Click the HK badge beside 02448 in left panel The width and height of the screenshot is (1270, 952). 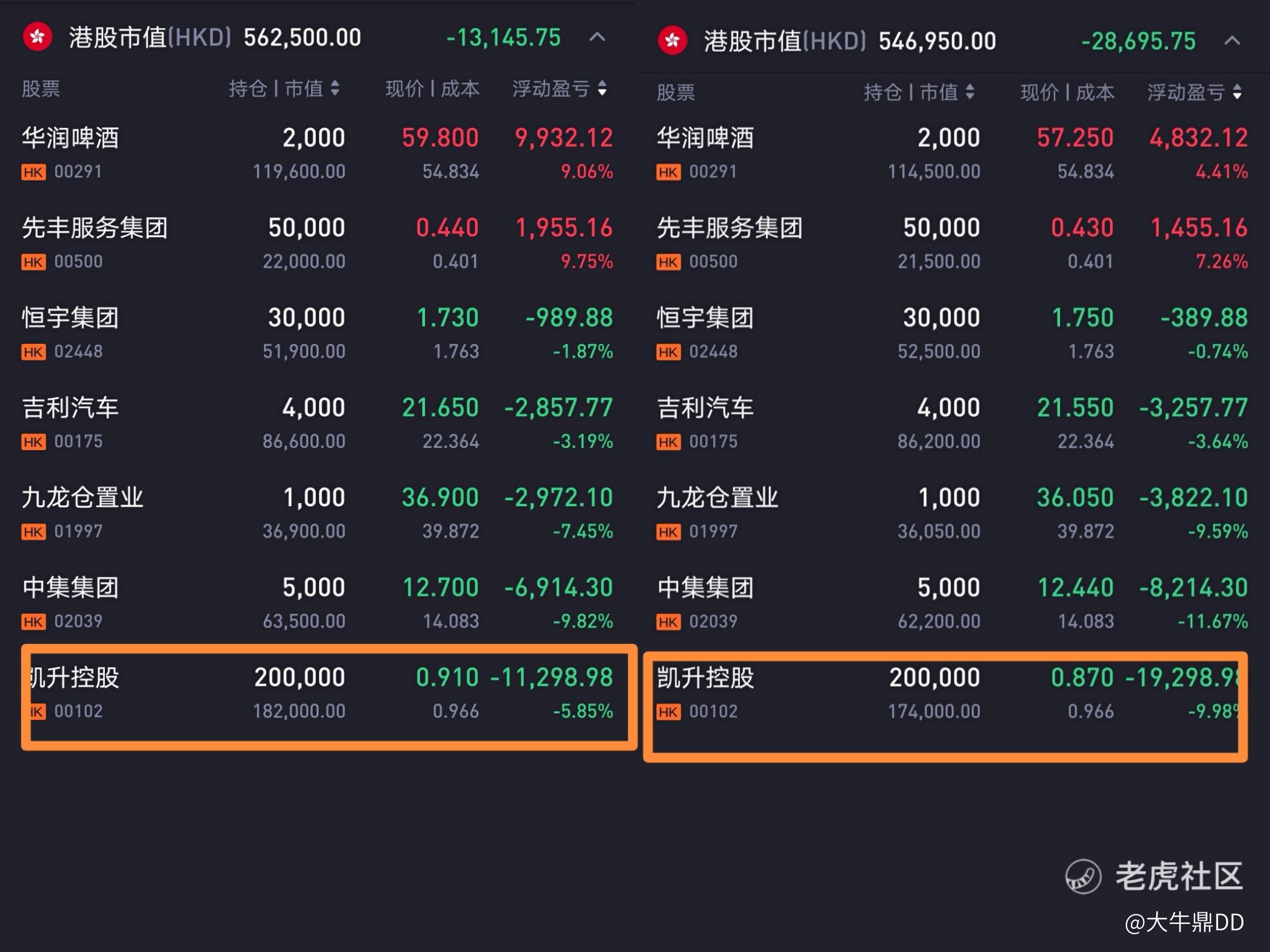(33, 352)
